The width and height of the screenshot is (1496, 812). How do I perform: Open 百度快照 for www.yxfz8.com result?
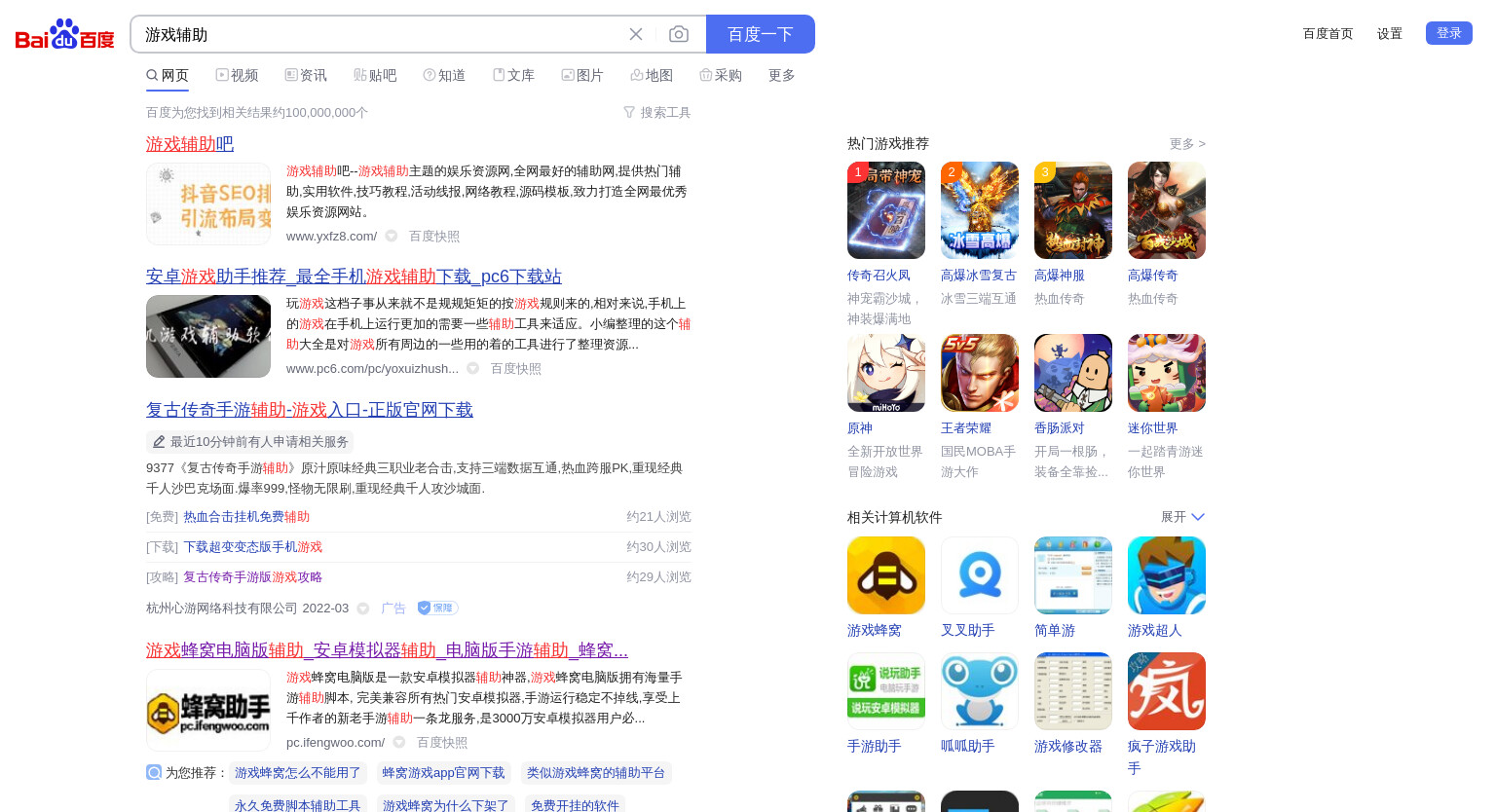click(x=434, y=236)
